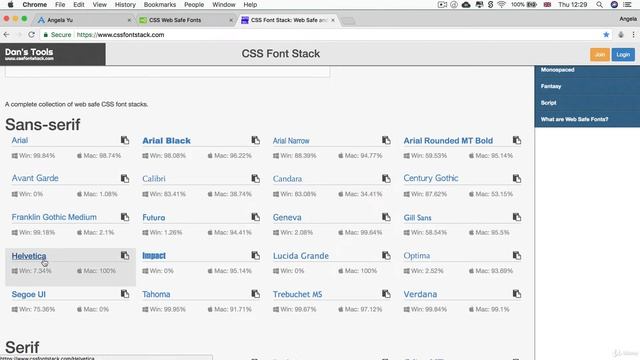Click the orange Join button
This screenshot has width=640, height=360.
coord(600,54)
